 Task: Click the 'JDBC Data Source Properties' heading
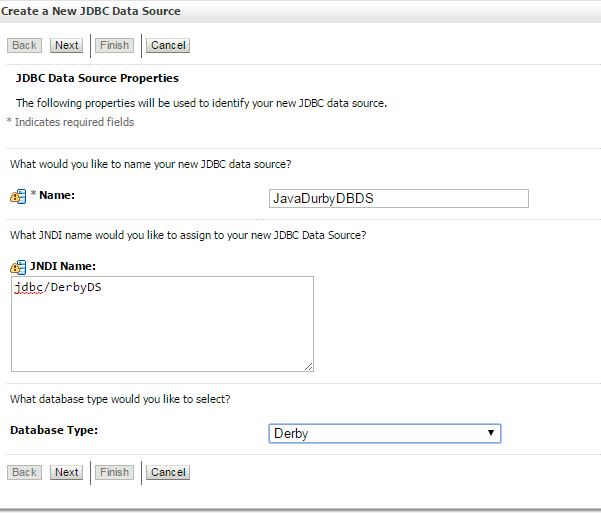click(97, 78)
